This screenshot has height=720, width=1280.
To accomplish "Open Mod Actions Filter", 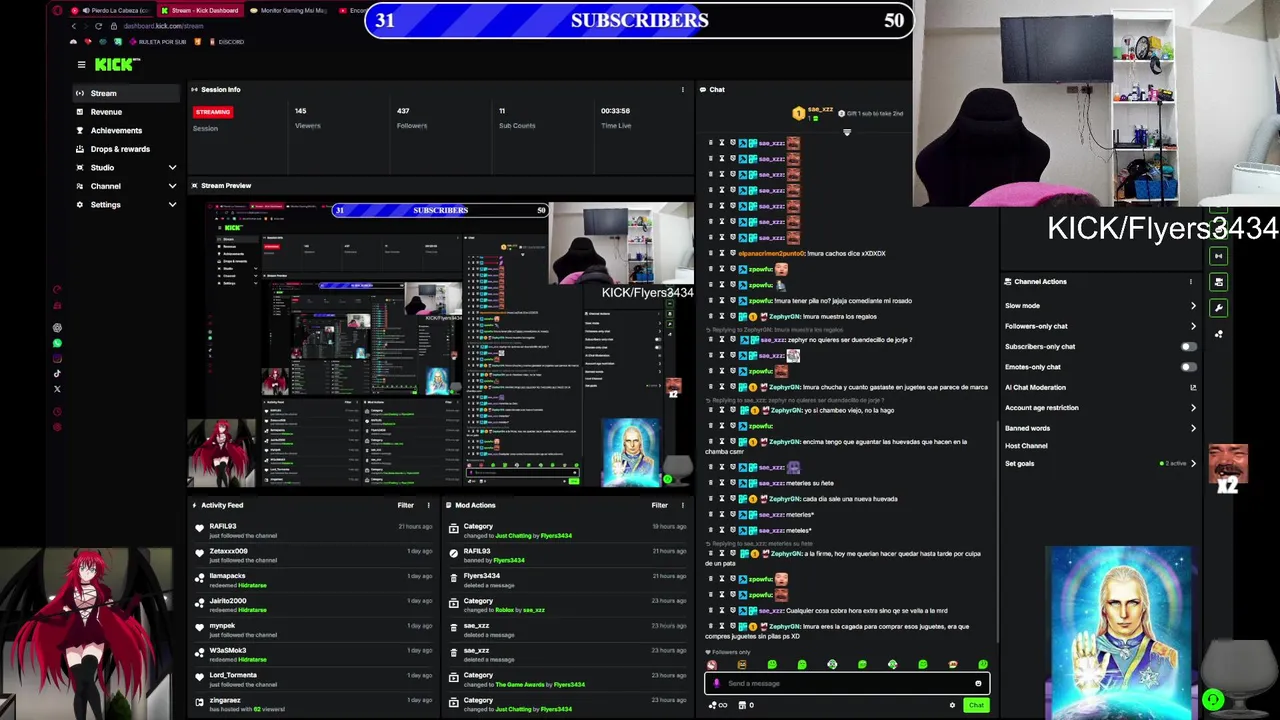I will (659, 506).
